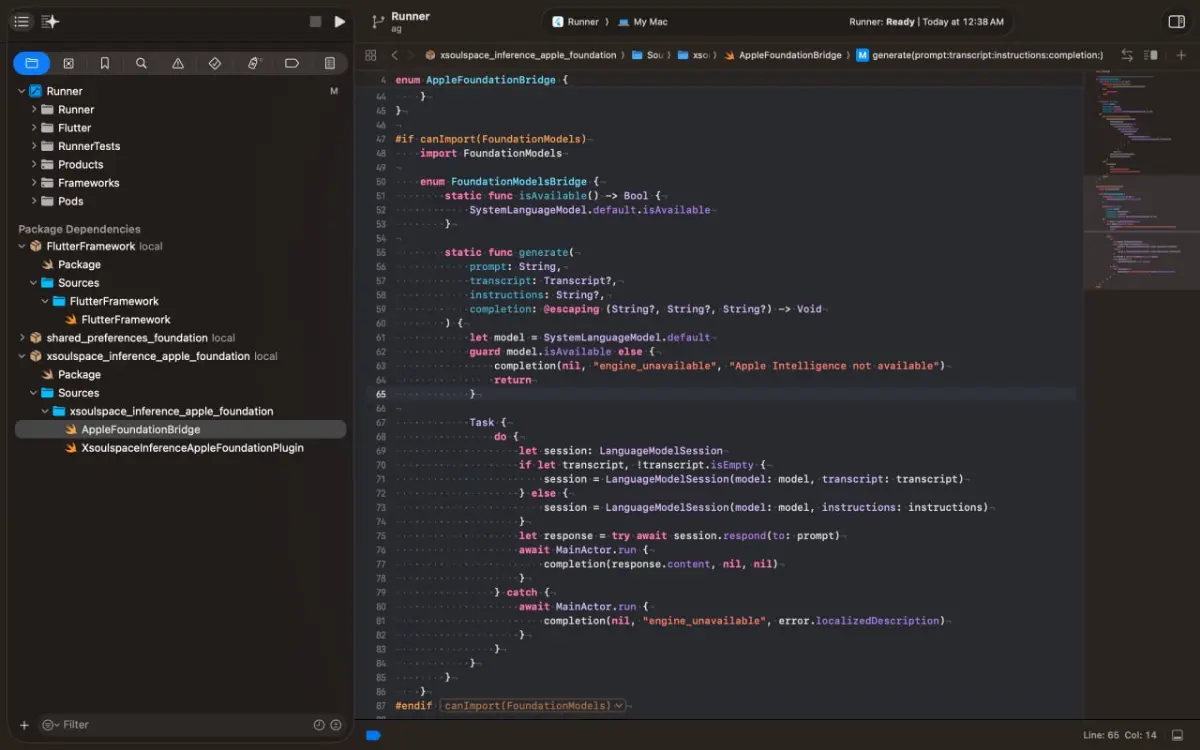
Task: Add a new editor pane
Action: click(x=1181, y=55)
